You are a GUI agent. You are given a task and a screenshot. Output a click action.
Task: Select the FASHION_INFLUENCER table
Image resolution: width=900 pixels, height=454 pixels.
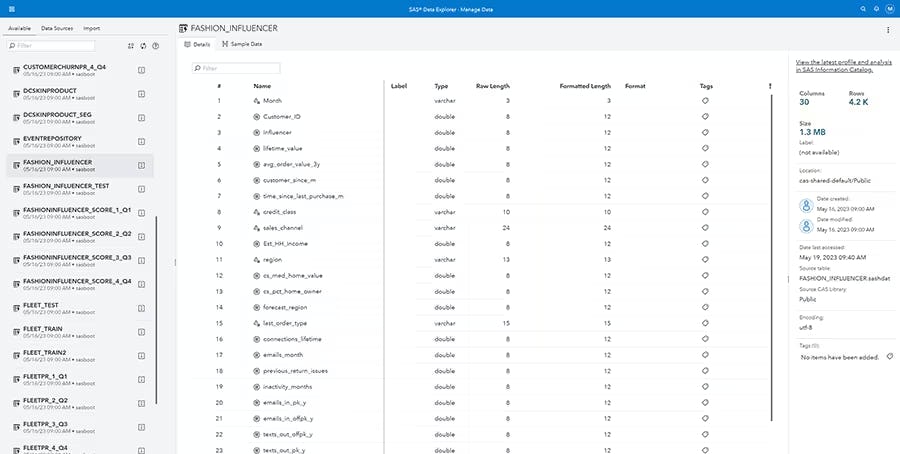tap(80, 165)
